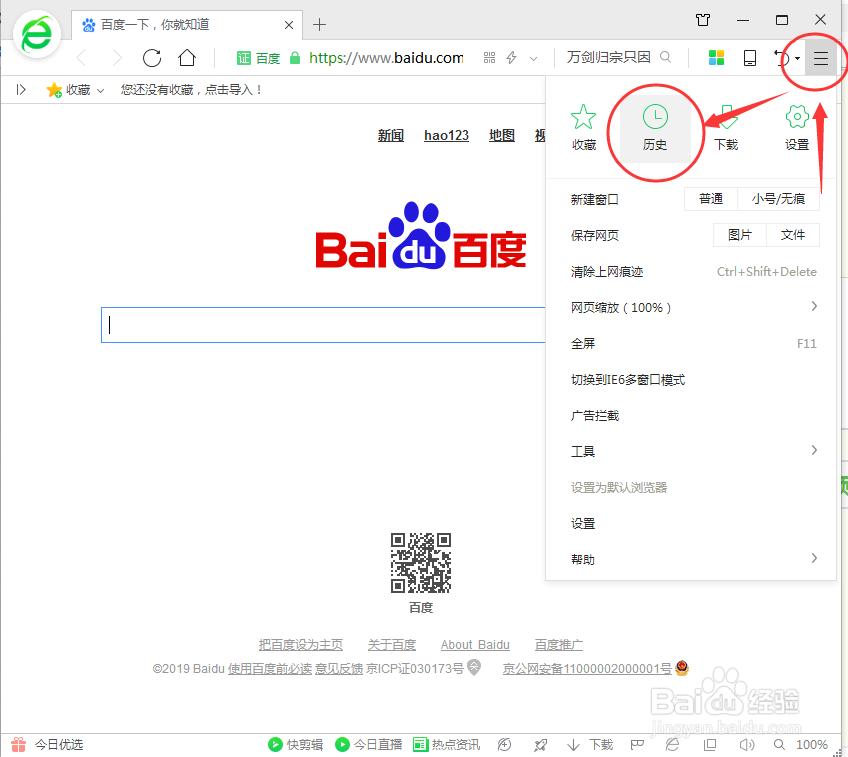Click the 把百度设为主页 link
The height and width of the screenshot is (757, 848).
point(301,644)
